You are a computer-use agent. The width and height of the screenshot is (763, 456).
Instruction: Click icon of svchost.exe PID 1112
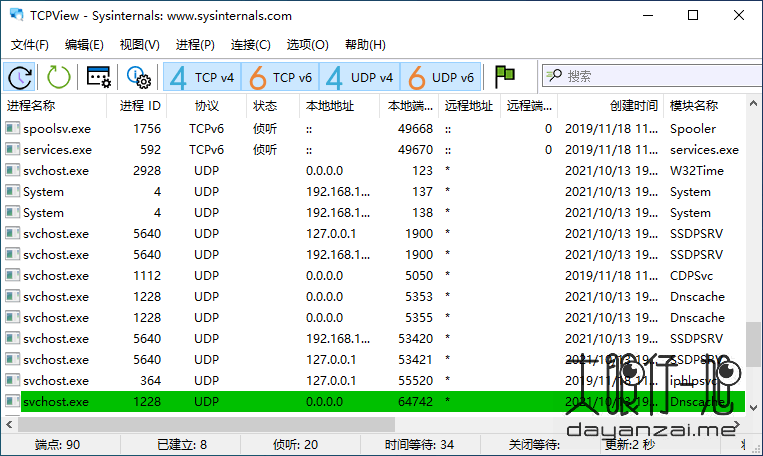(x=13, y=275)
